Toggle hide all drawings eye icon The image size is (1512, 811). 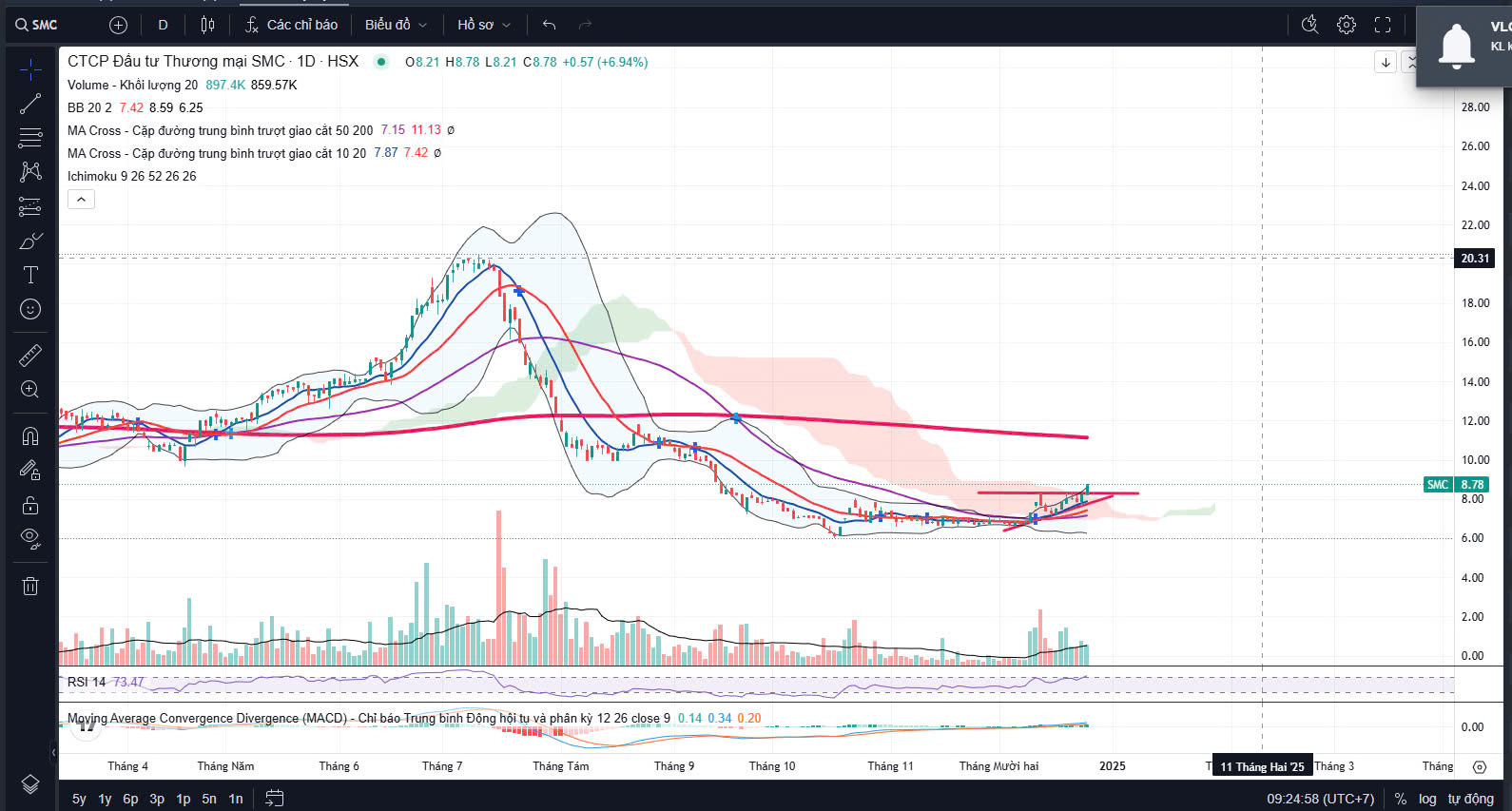click(x=30, y=539)
